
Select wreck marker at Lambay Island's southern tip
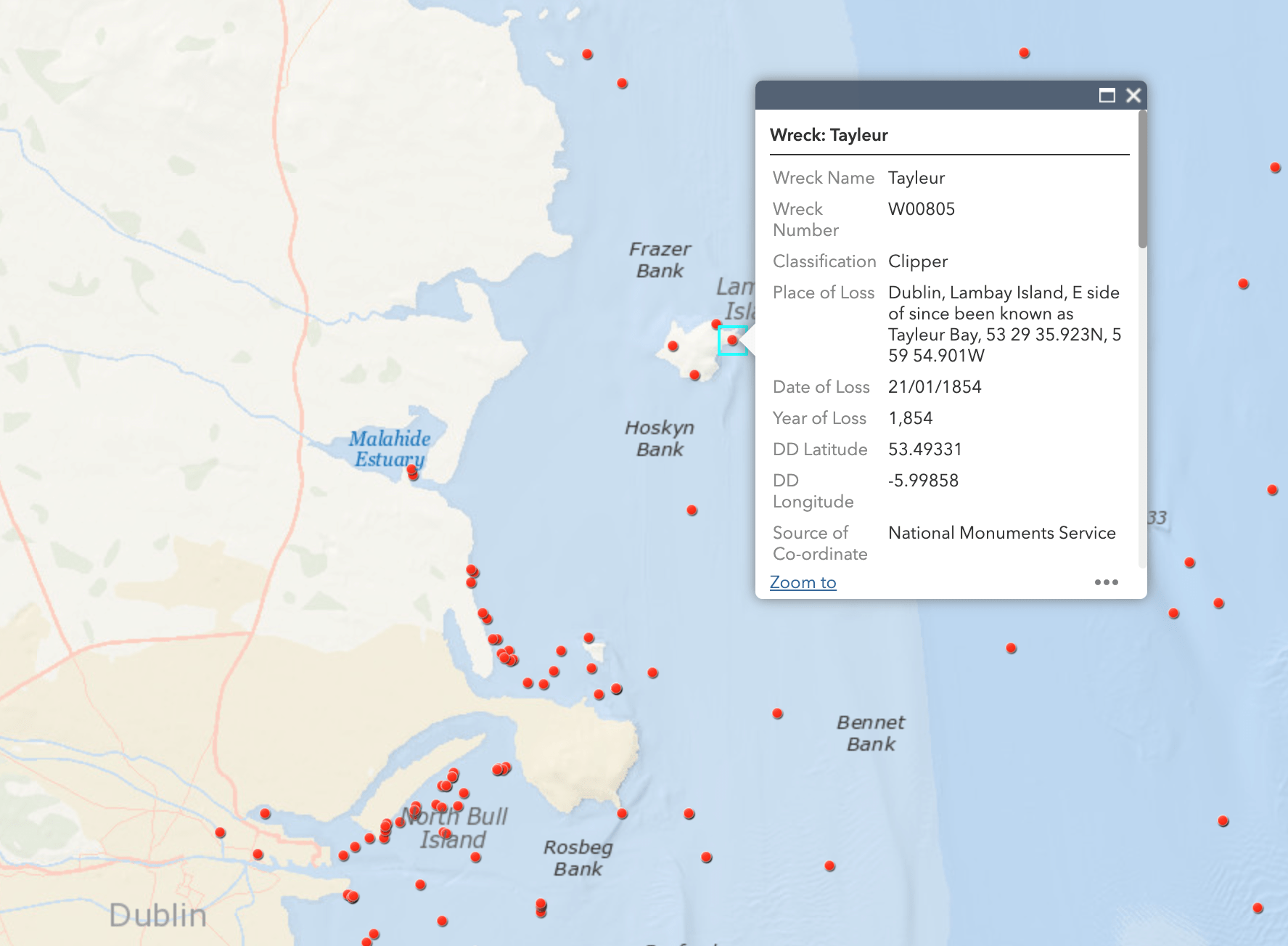(695, 375)
